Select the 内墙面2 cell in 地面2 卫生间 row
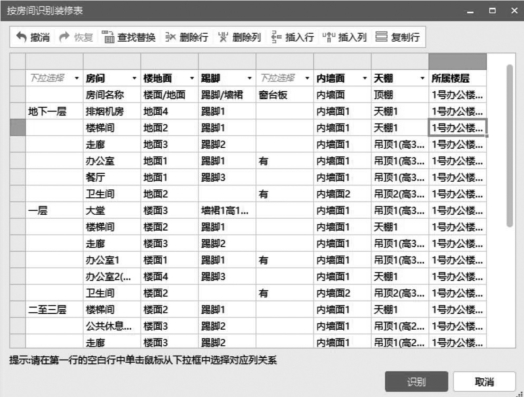524x397 pixels. (x=343, y=194)
